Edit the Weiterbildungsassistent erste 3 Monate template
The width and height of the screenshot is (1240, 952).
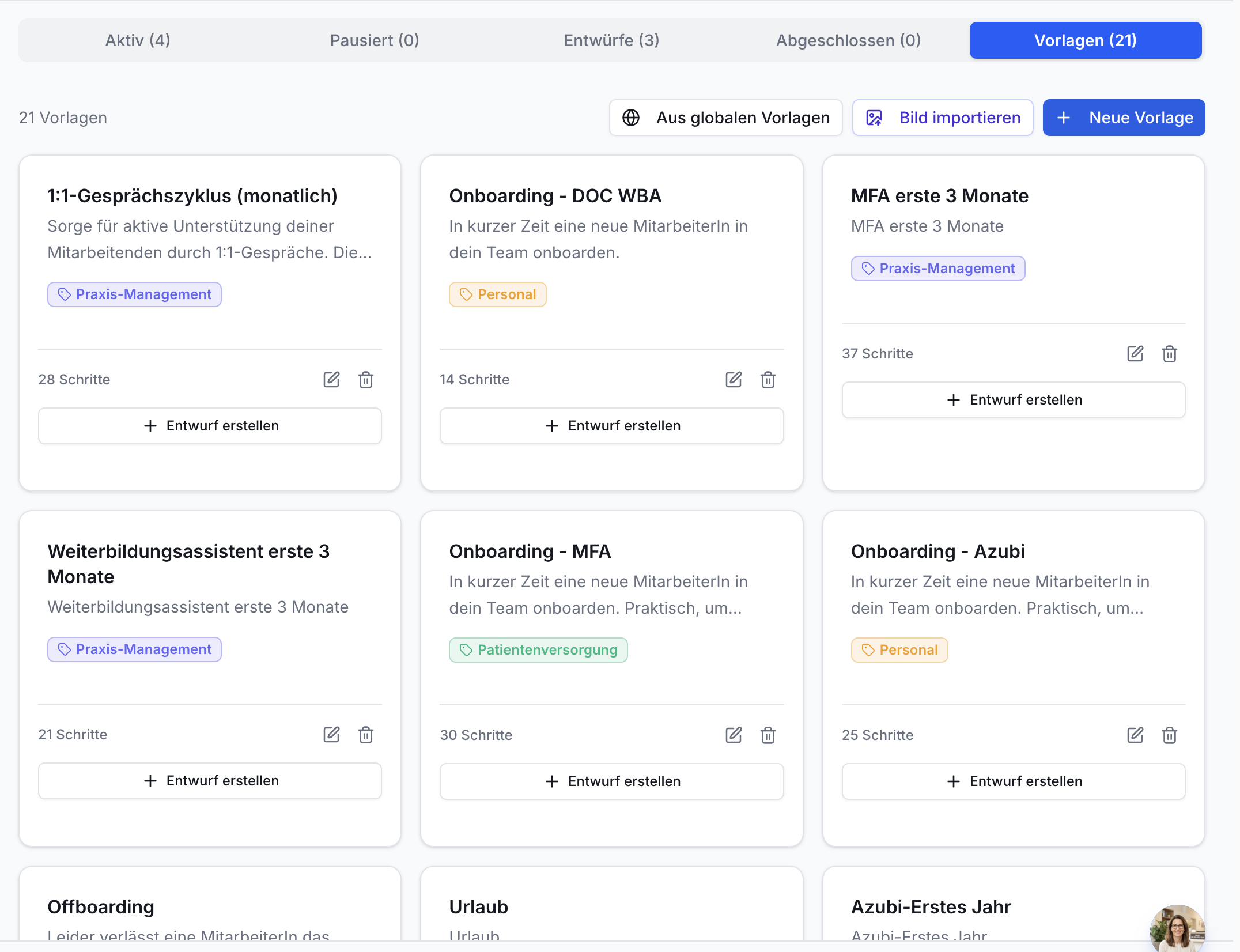331,735
